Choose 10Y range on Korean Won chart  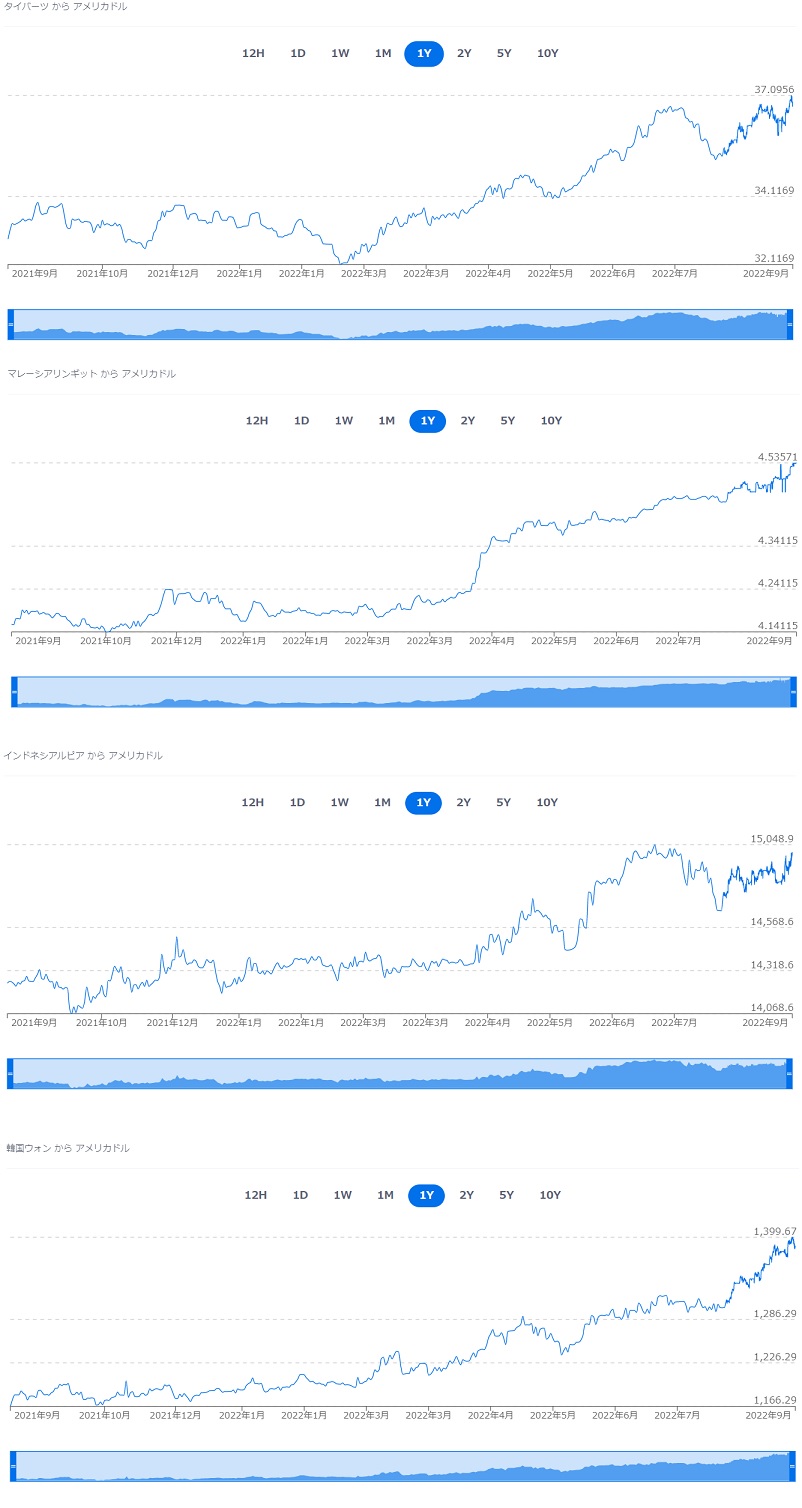click(x=550, y=1196)
